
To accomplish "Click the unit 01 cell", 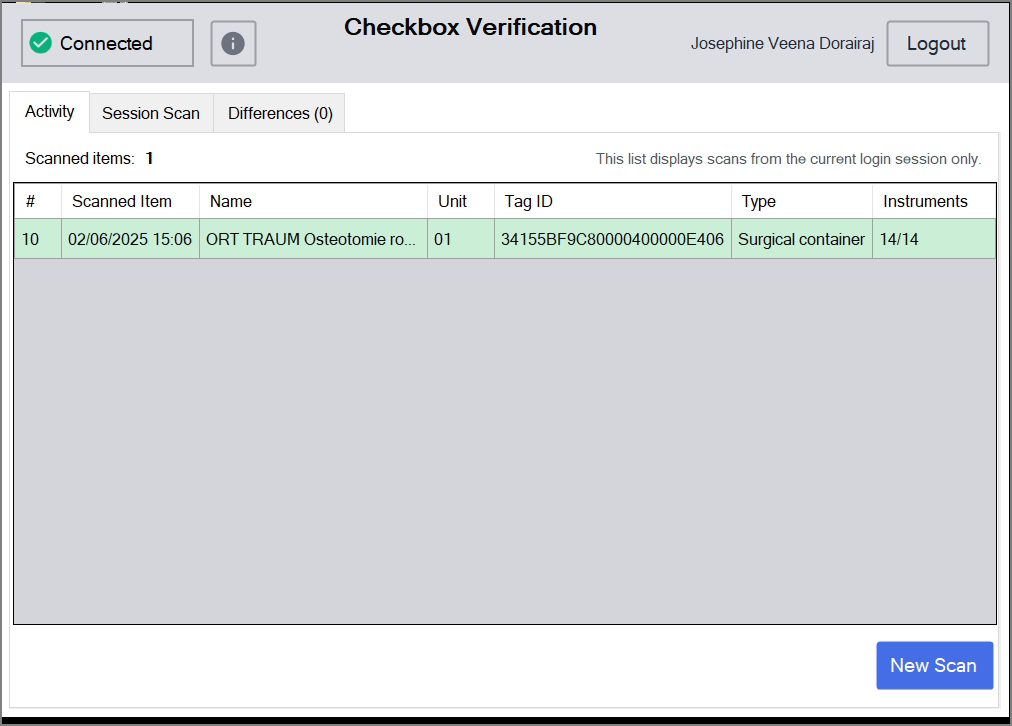I will tap(461, 239).
